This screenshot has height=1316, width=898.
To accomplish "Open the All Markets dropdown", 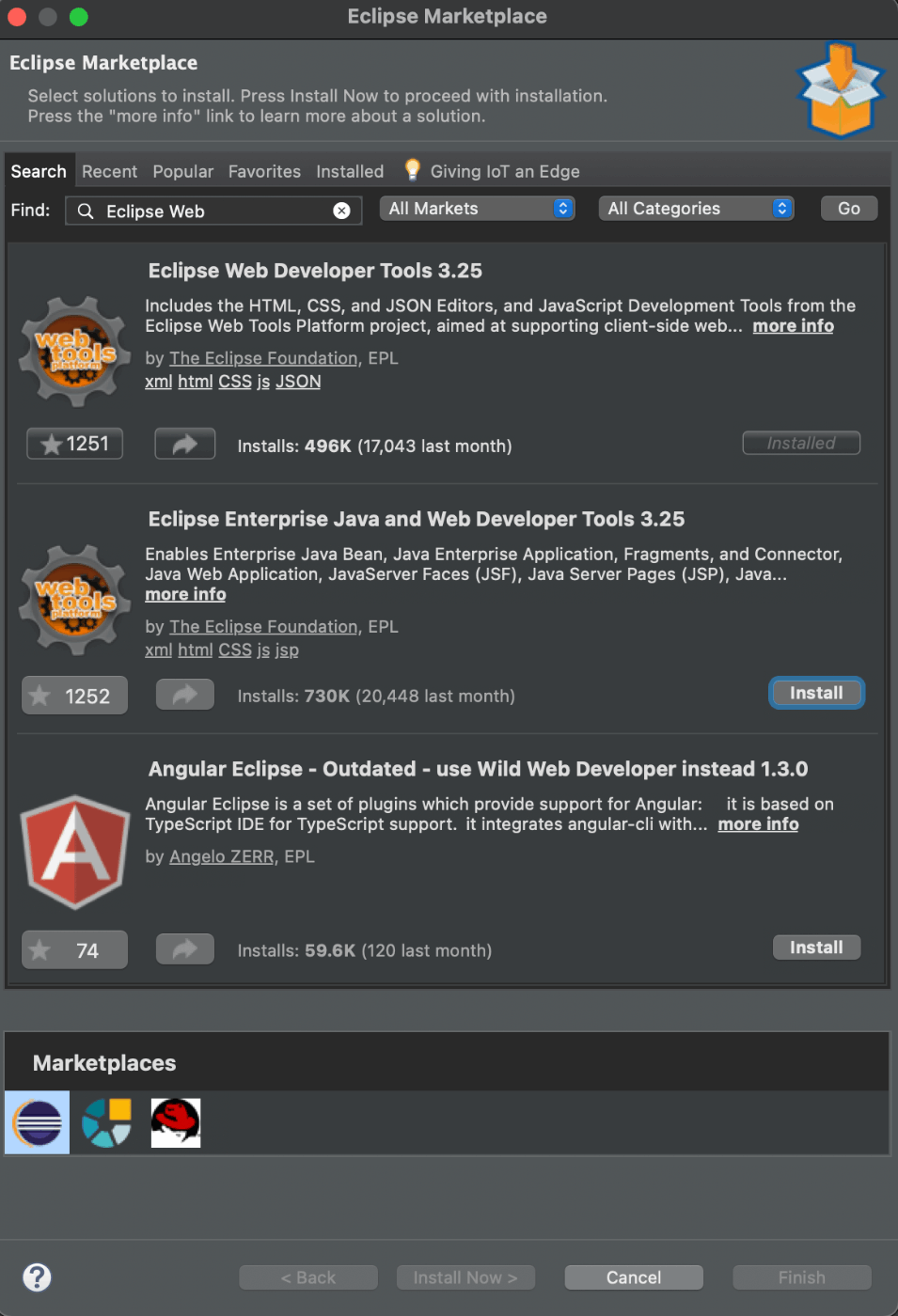I will (477, 209).
